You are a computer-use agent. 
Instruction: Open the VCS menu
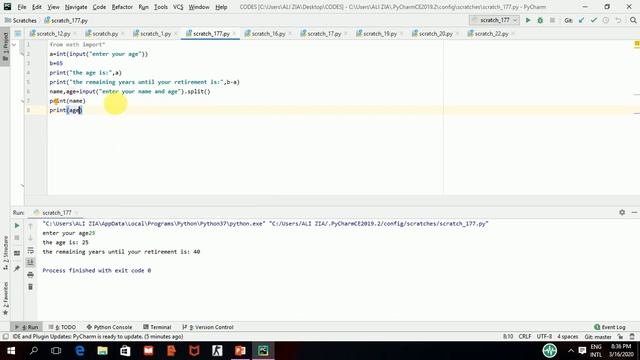tap(178, 7)
